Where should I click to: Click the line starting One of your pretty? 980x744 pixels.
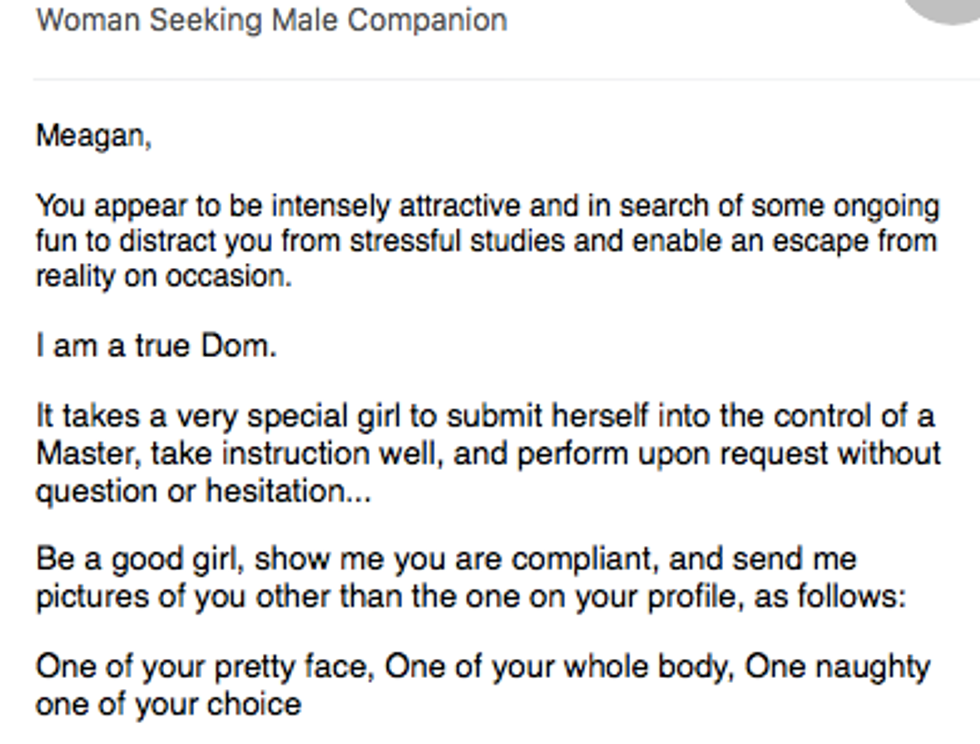pos(482,666)
